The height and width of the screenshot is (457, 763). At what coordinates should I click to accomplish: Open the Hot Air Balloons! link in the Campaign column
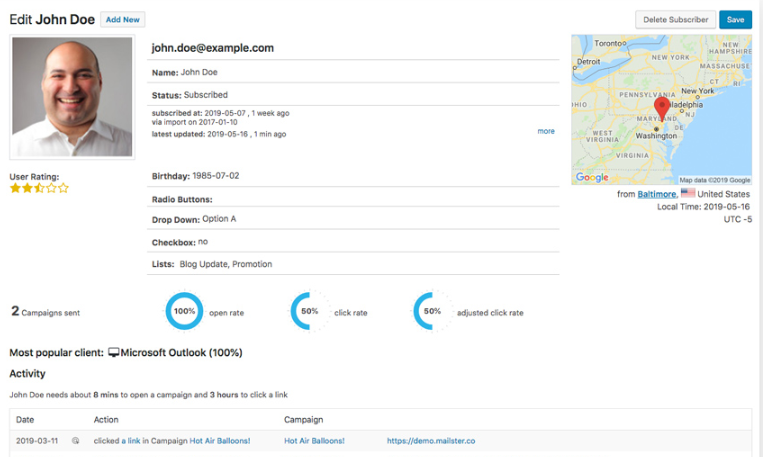point(314,440)
